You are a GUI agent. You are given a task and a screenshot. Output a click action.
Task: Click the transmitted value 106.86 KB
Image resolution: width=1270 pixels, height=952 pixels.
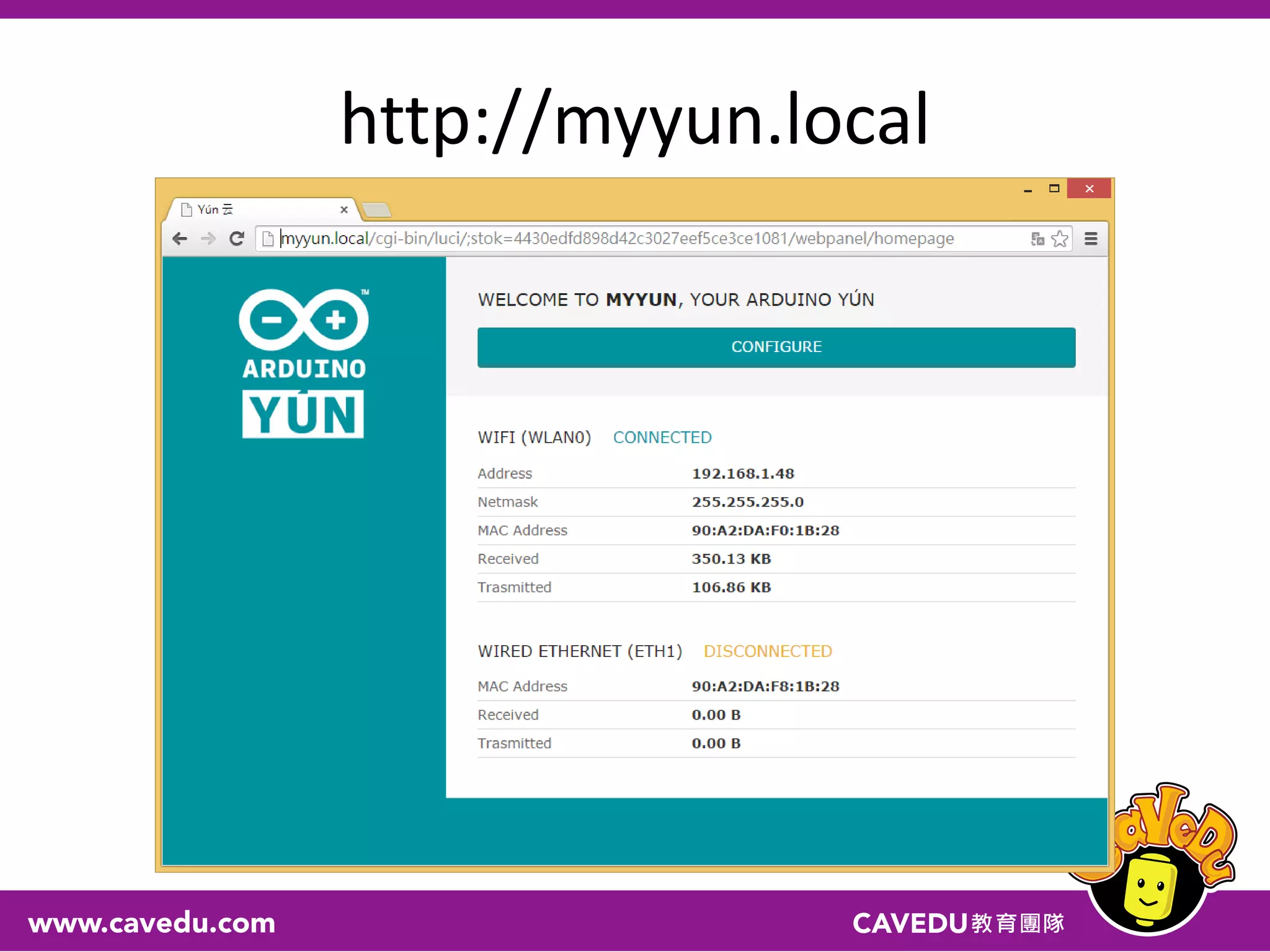click(731, 588)
